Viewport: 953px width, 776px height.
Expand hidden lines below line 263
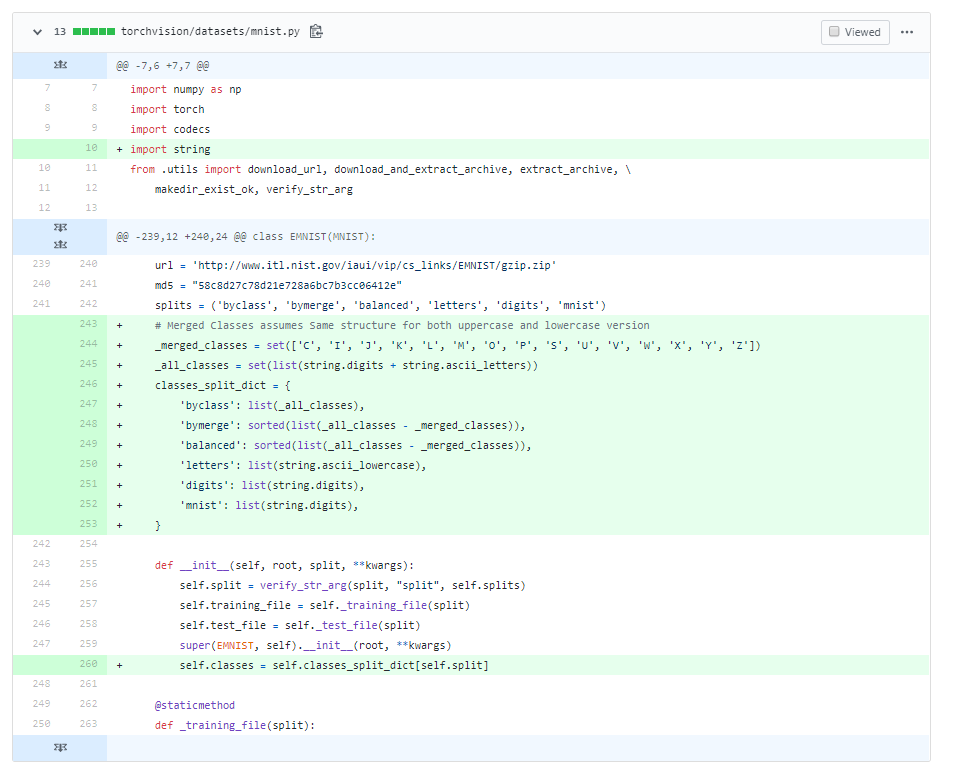click(59, 747)
